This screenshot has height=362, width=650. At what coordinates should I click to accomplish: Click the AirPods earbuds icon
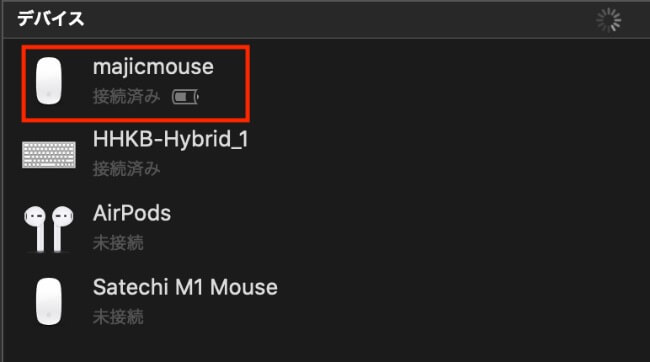pyautogui.click(x=49, y=229)
